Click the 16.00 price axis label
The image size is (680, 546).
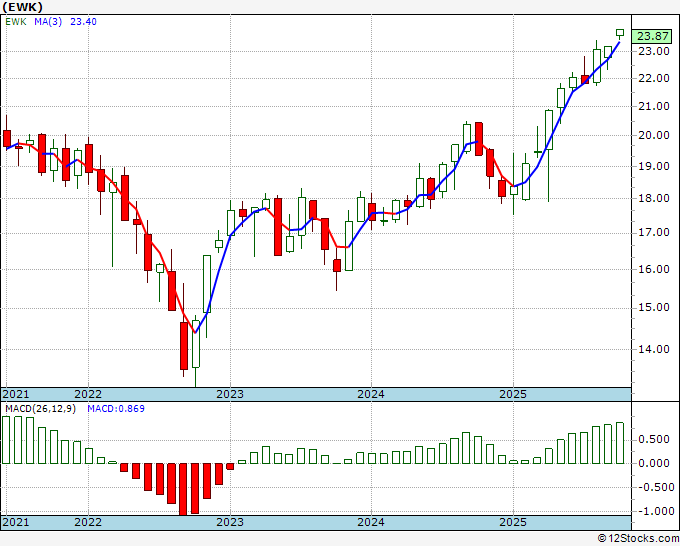[654, 269]
